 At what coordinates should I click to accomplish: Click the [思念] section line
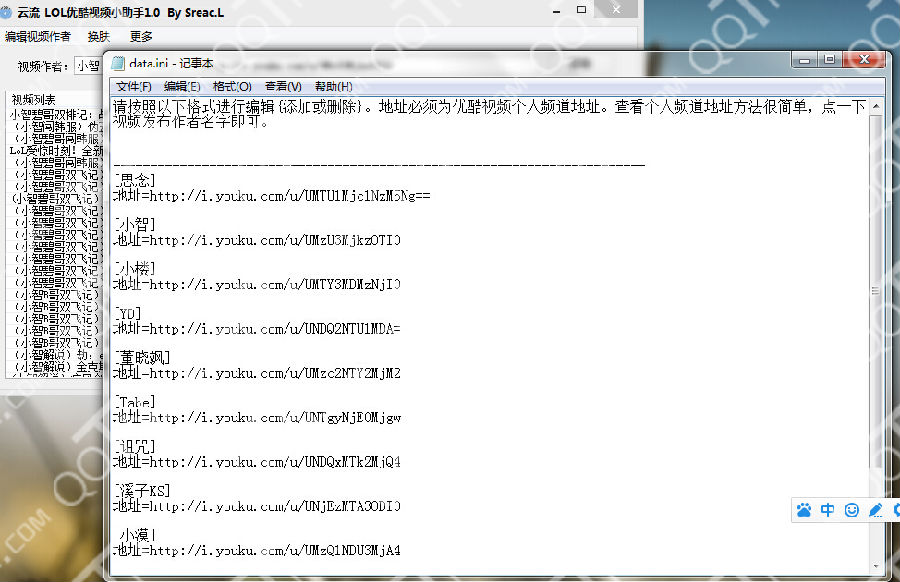(x=135, y=180)
